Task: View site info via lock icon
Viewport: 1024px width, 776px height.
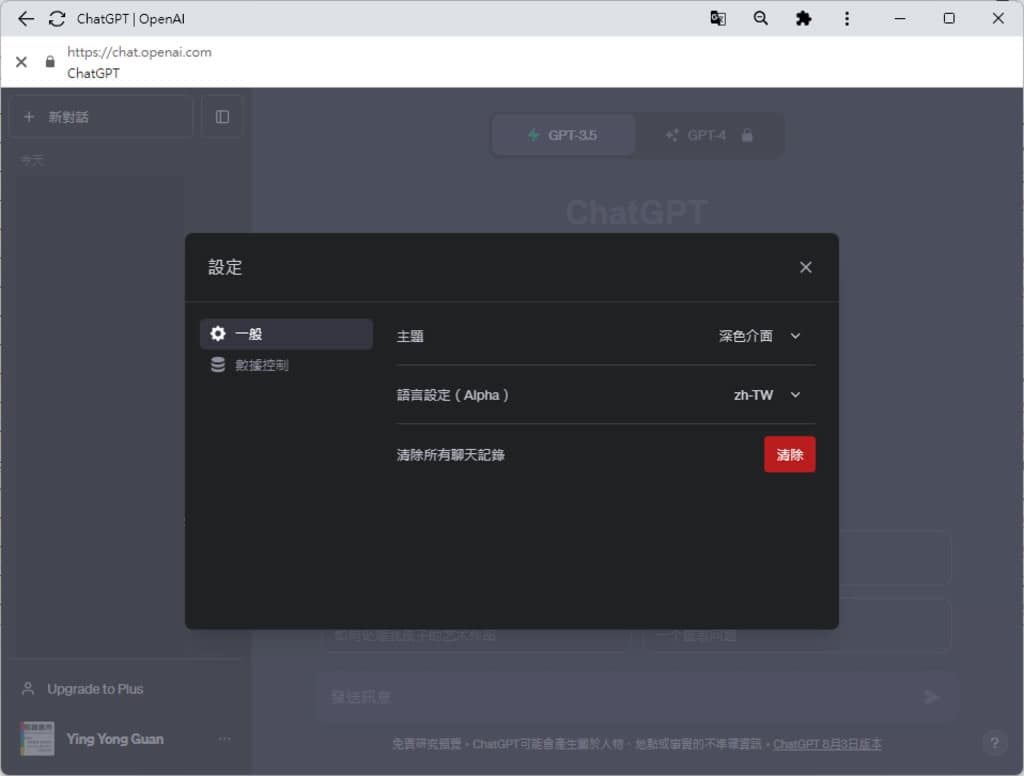Action: click(50, 61)
